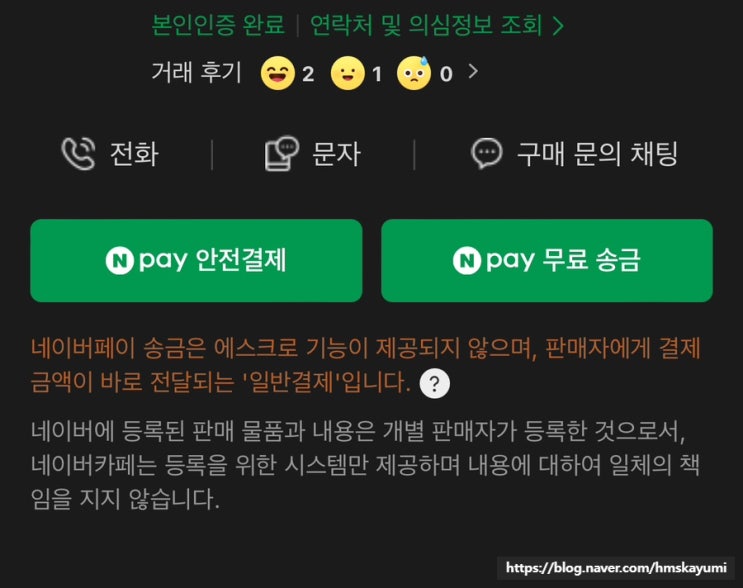Click the N logo on 안전결제 button
This screenshot has height=588, width=743.
119,261
